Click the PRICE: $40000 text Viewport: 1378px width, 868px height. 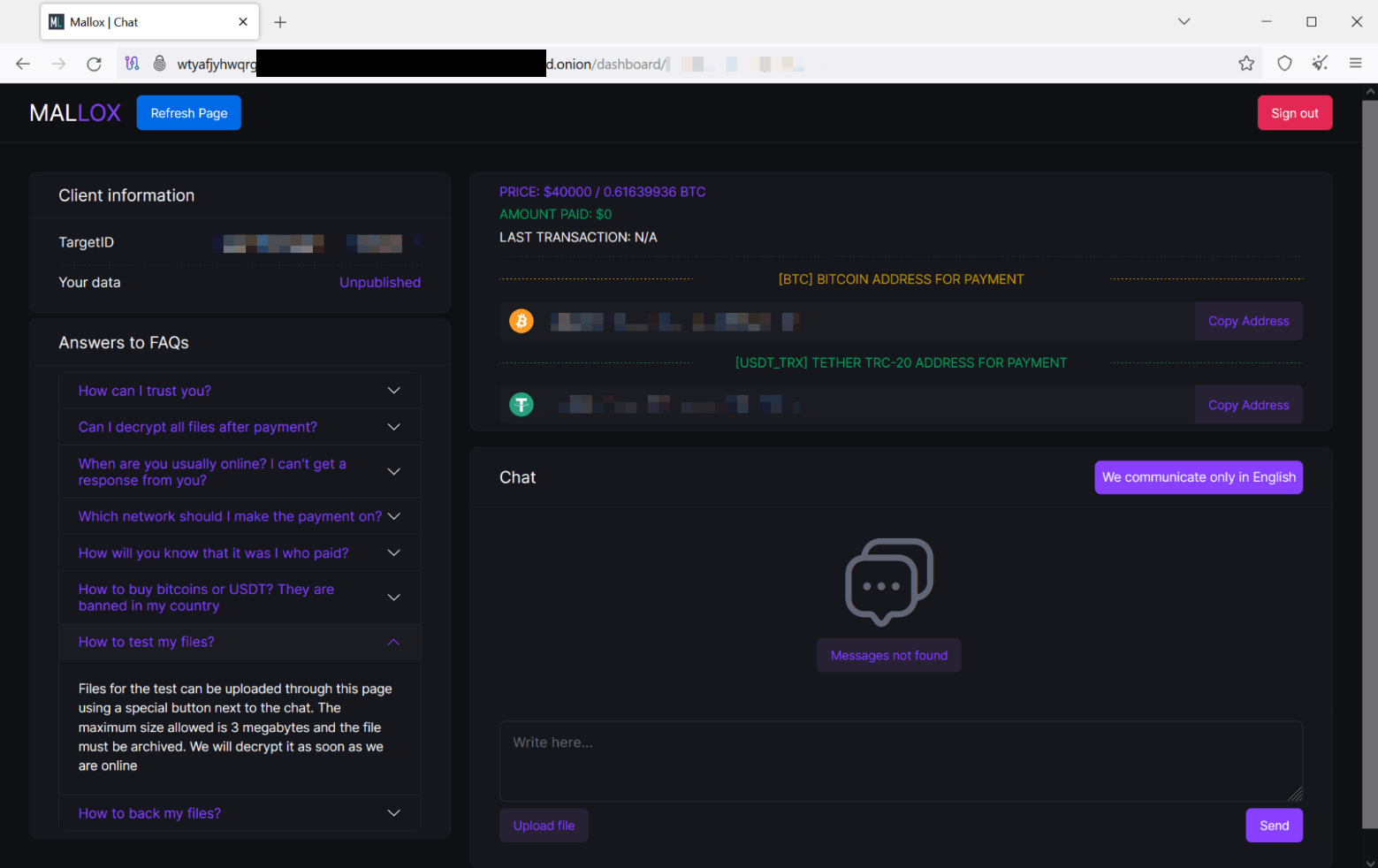pos(602,192)
